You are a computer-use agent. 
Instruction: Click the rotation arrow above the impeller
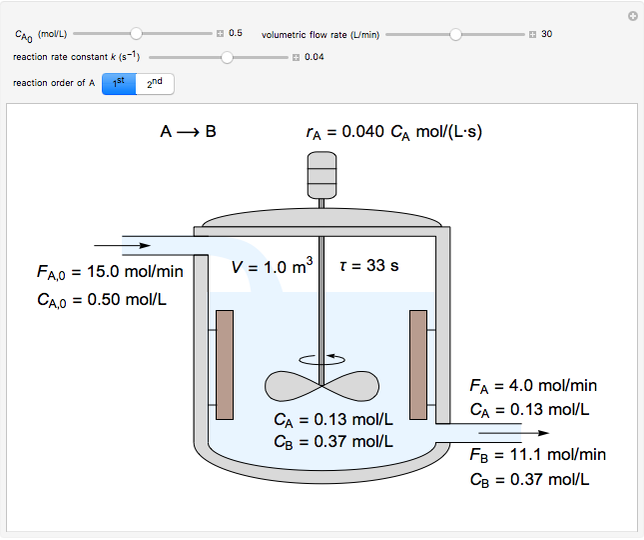pyautogui.click(x=321, y=355)
